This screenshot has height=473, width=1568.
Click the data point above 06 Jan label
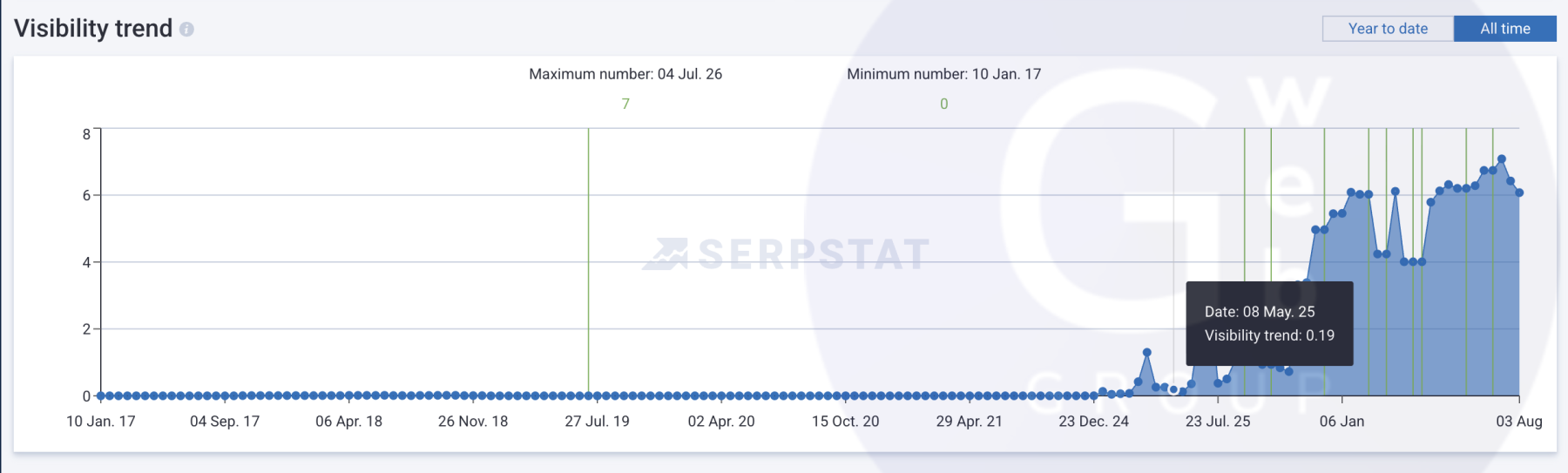coord(1342,213)
